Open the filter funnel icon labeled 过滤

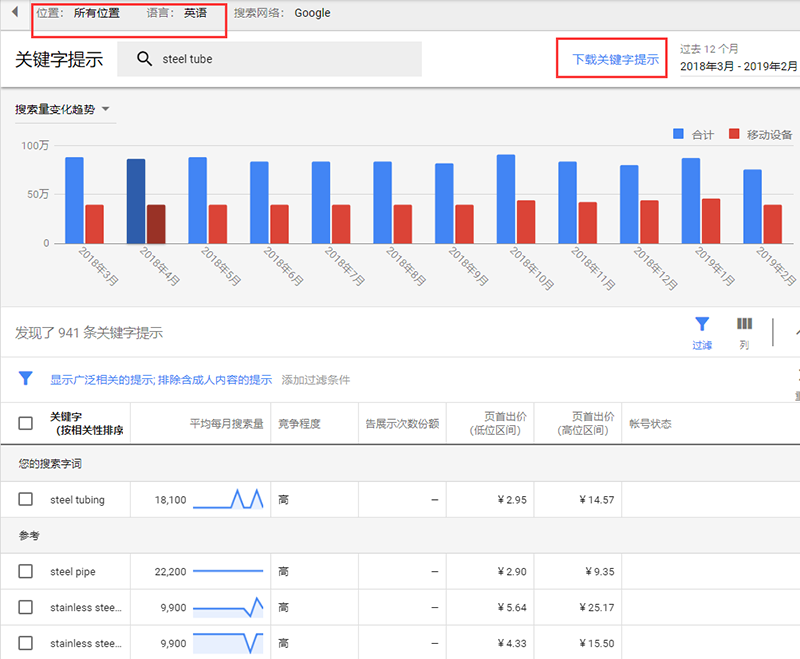point(702,324)
